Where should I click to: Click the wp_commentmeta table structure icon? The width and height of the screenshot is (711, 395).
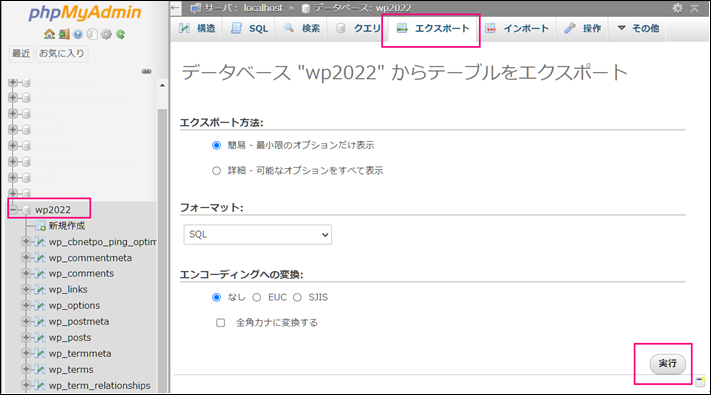[x=40, y=258]
